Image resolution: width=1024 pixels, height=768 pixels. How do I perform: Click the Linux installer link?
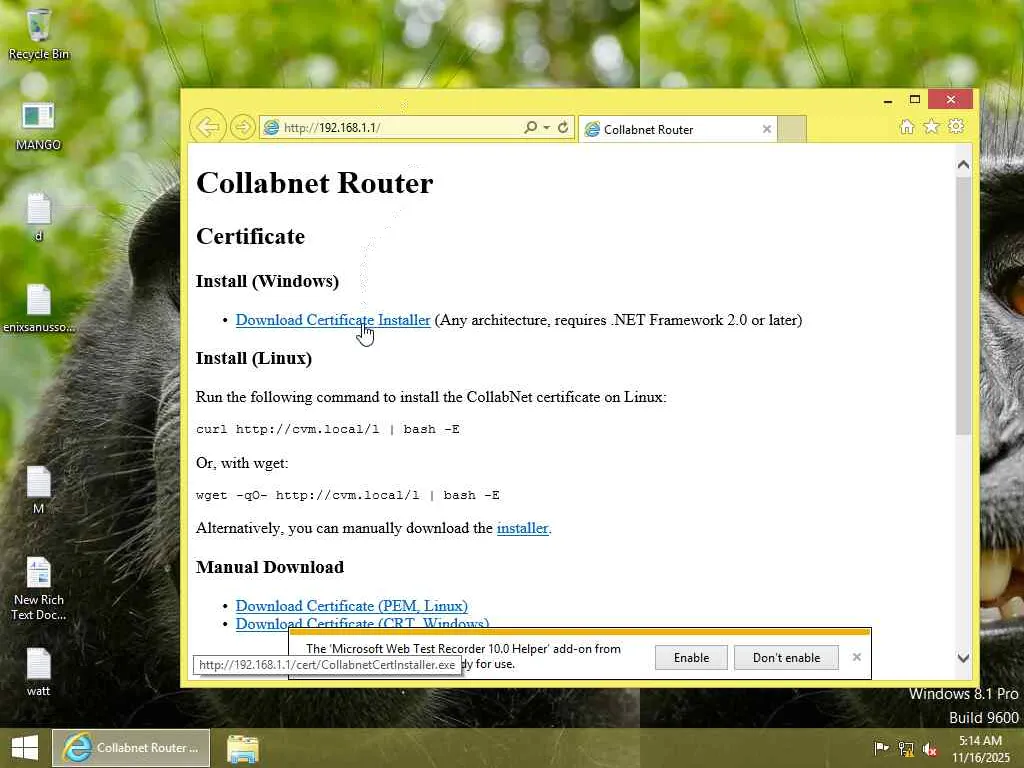pyautogui.click(x=522, y=528)
